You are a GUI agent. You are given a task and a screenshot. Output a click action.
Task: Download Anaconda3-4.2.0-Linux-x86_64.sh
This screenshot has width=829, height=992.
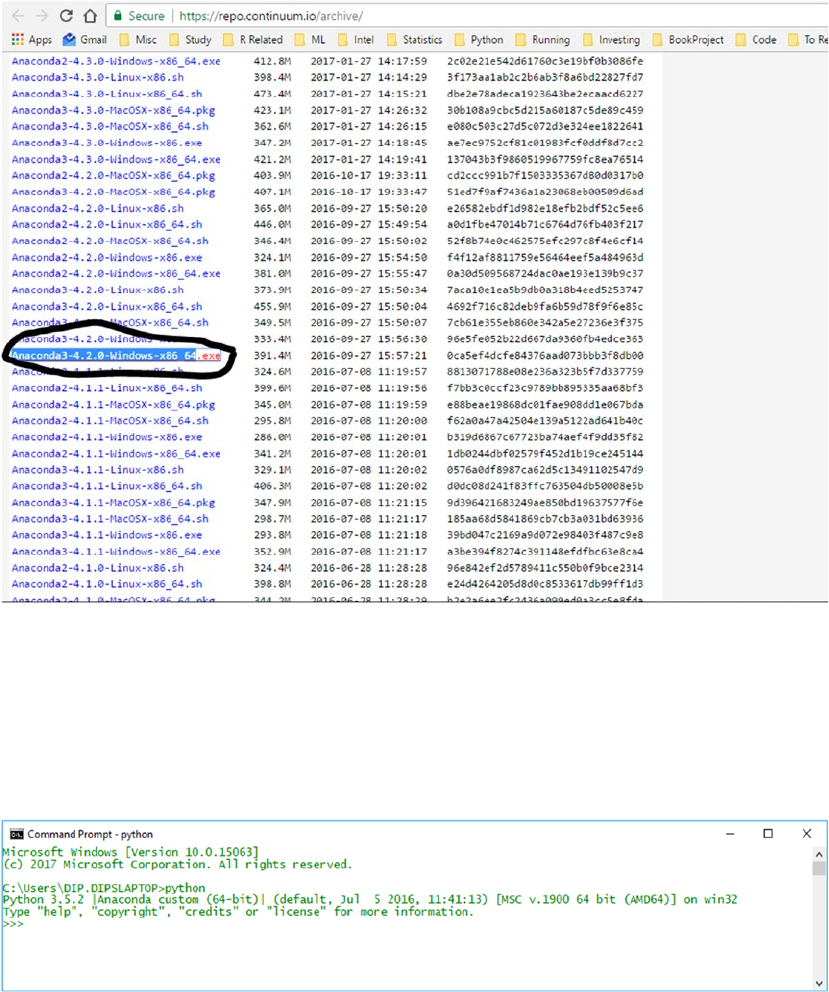coord(107,306)
